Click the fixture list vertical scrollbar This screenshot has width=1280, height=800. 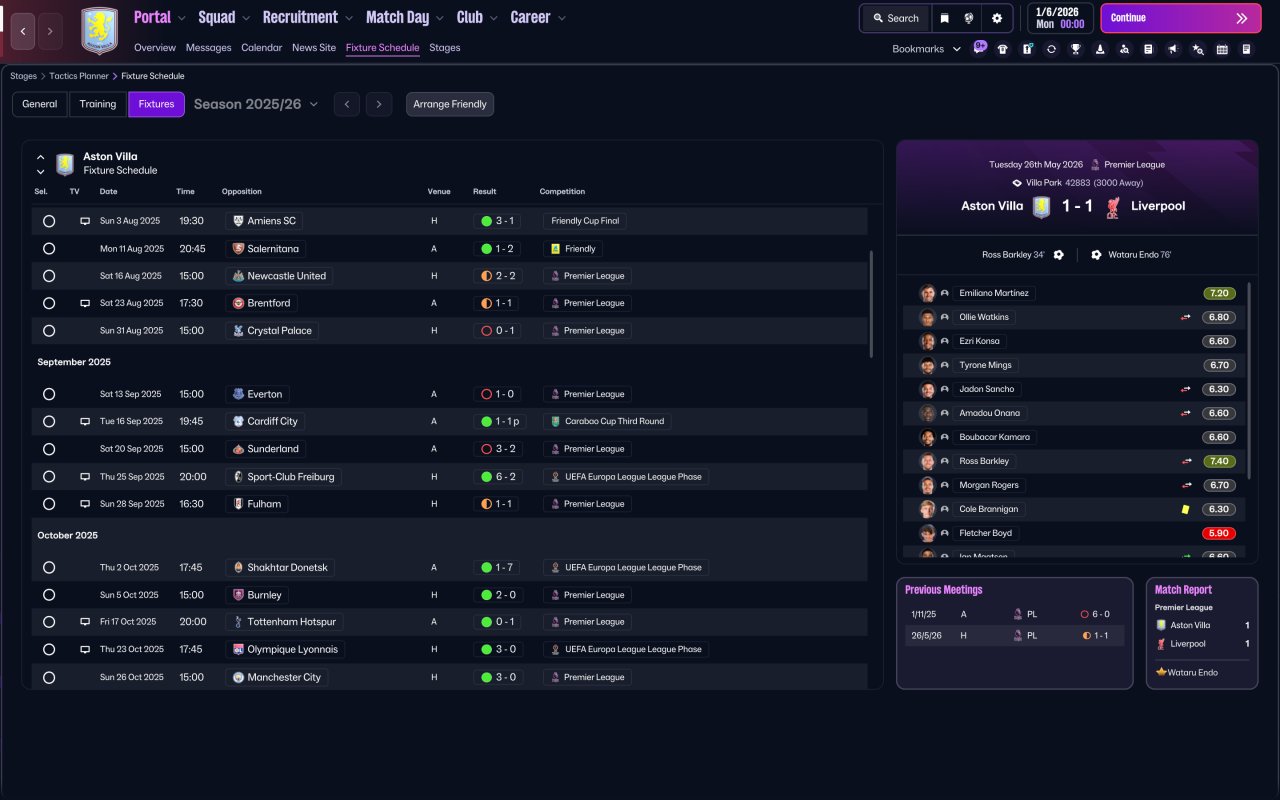(x=871, y=304)
